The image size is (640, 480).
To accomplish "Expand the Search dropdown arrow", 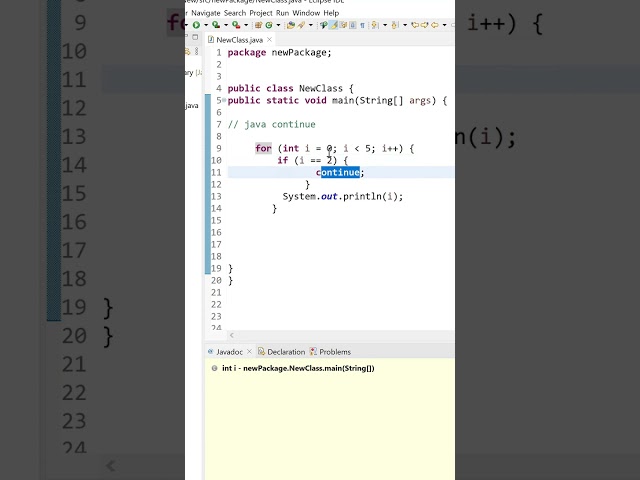I will (x=311, y=25).
